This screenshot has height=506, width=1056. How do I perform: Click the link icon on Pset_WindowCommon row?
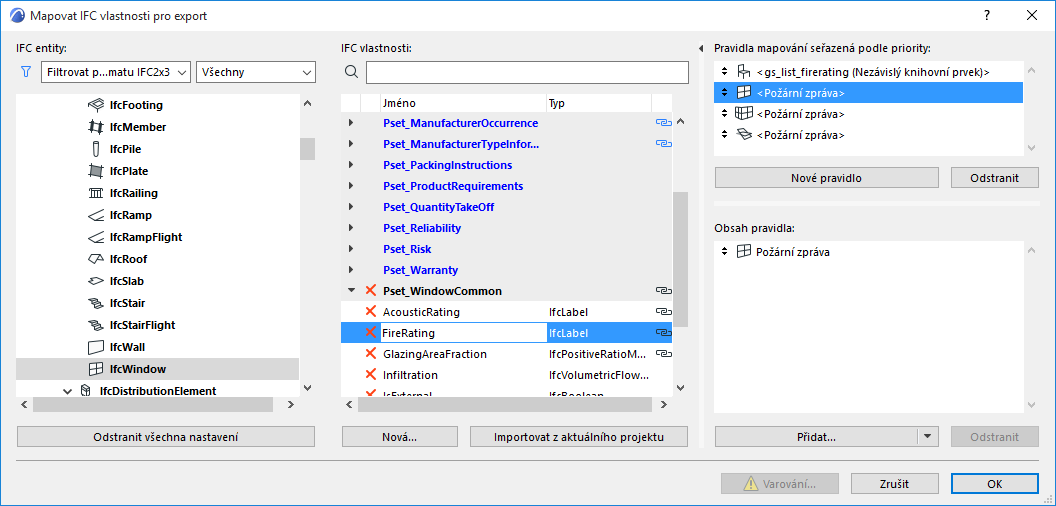coord(663,291)
